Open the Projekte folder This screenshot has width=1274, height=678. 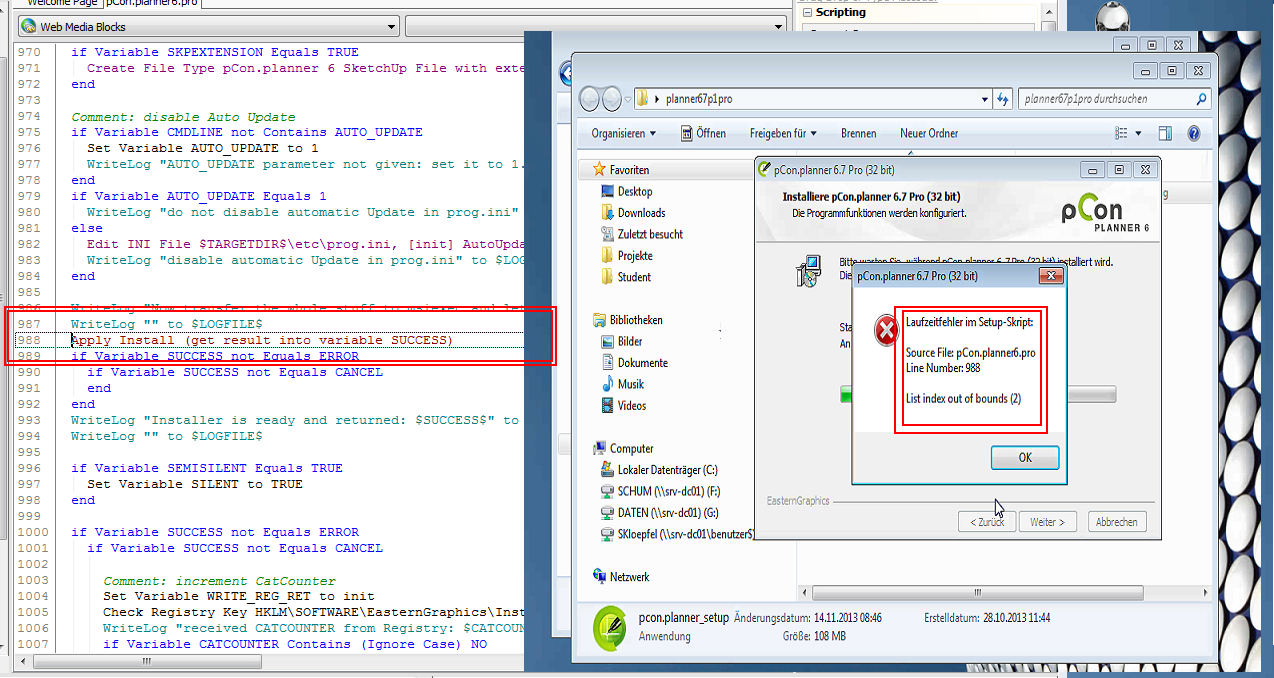[x=626, y=256]
